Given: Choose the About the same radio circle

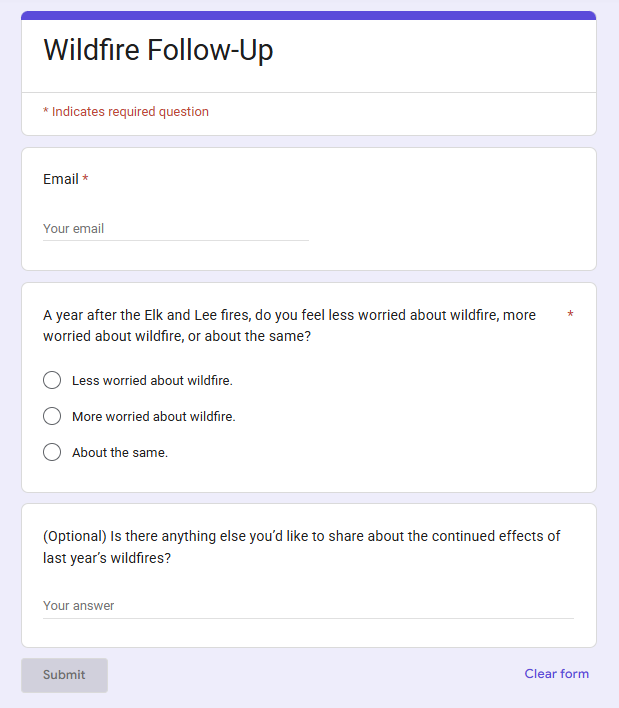Looking at the screenshot, I should 52,452.
